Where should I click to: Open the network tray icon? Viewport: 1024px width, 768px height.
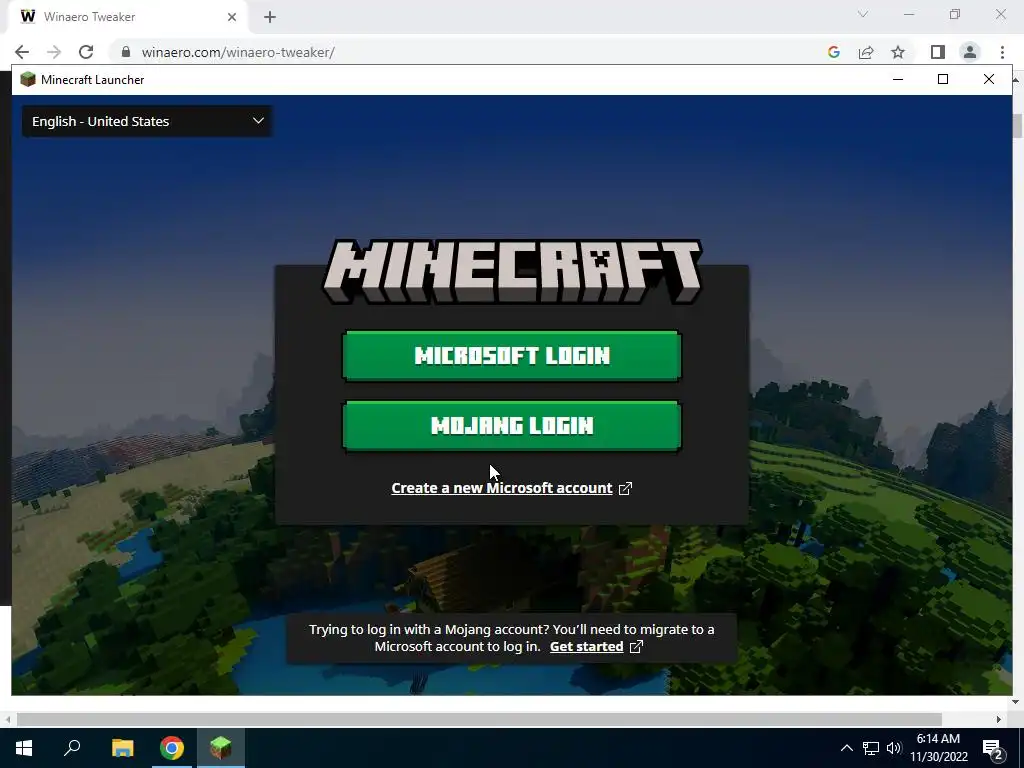pyautogui.click(x=871, y=748)
